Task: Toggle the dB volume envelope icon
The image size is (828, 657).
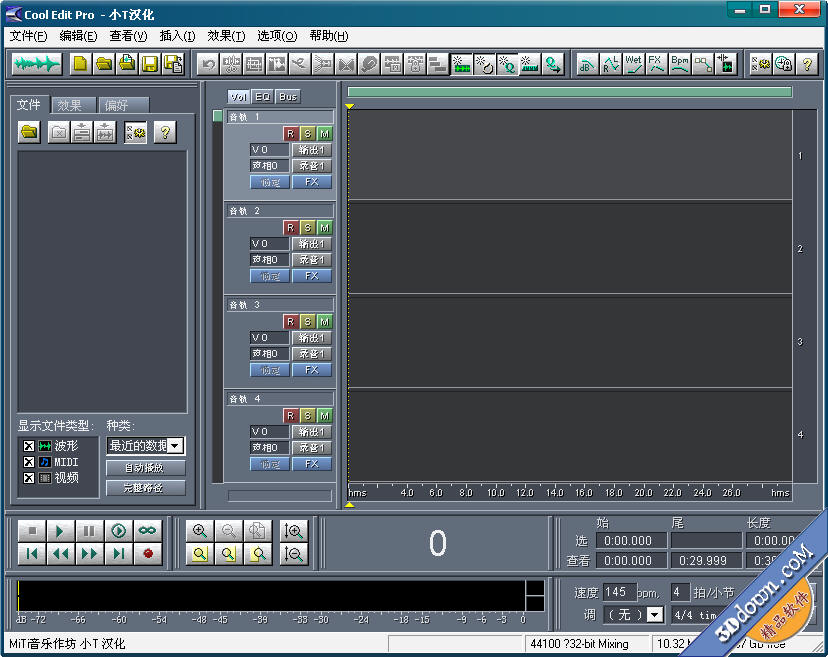Action: click(x=587, y=64)
